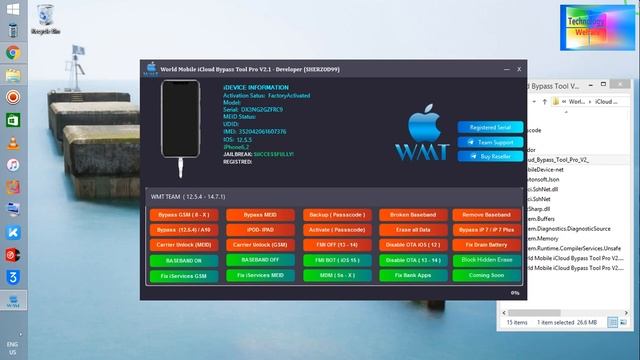Select Bypass IP 7 / IP 7 Plus
Viewport: 640px width, 360px height.
[487, 230]
